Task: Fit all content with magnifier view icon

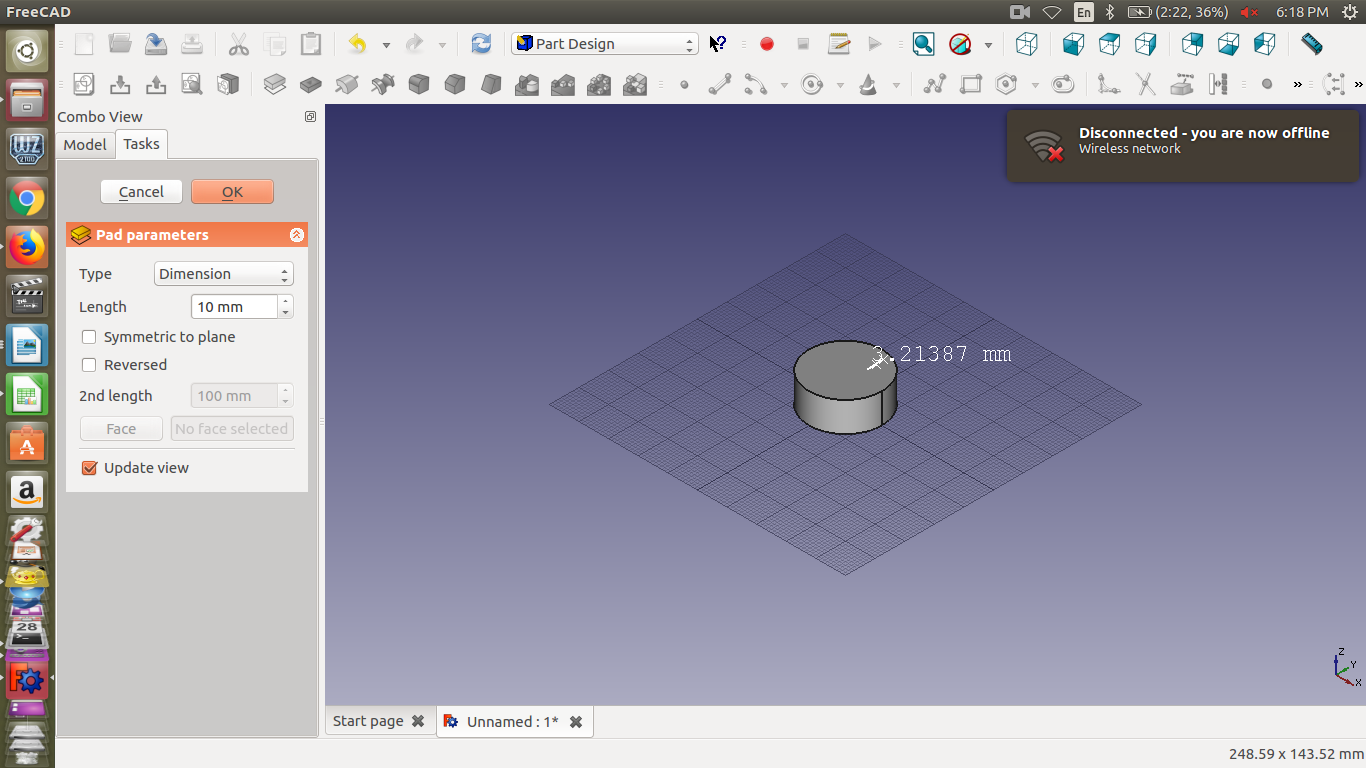Action: (x=923, y=44)
